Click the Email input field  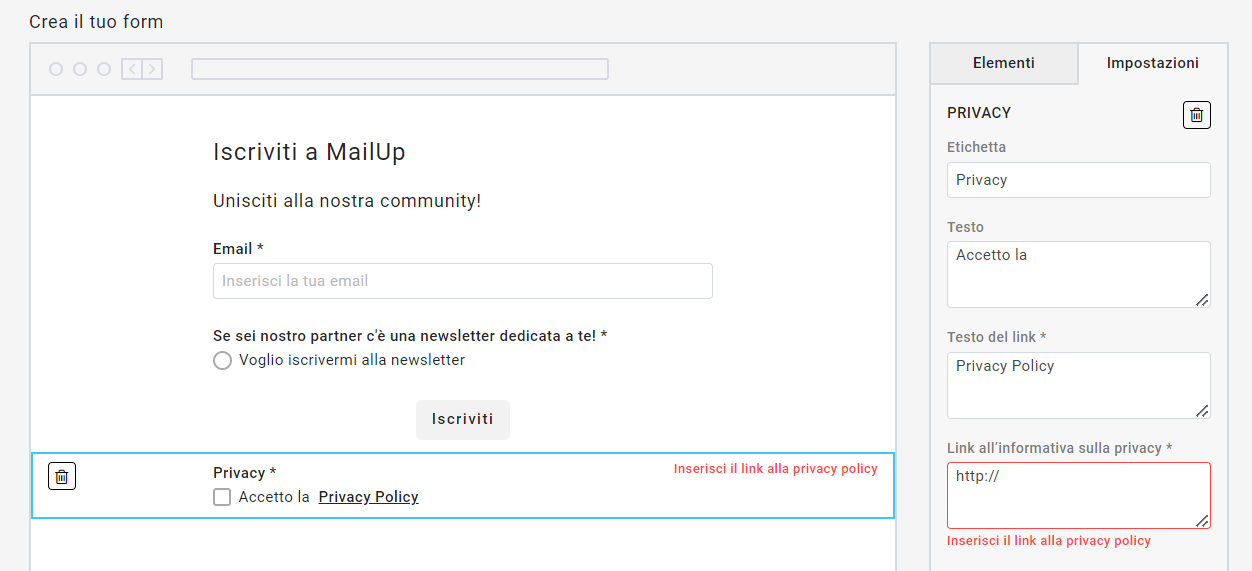pyautogui.click(x=462, y=281)
